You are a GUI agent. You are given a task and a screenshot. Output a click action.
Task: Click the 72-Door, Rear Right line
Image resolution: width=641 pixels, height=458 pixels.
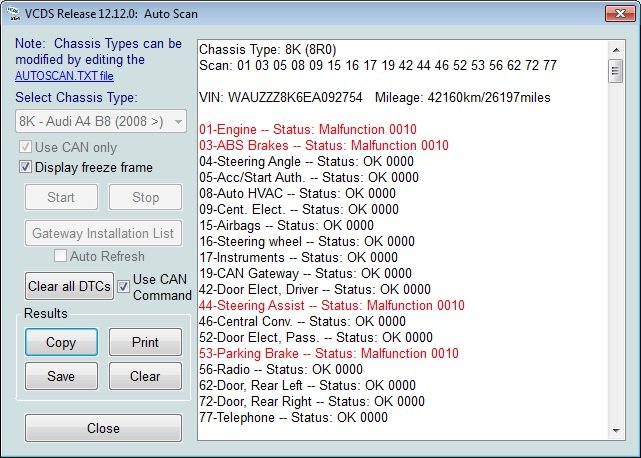312,401
